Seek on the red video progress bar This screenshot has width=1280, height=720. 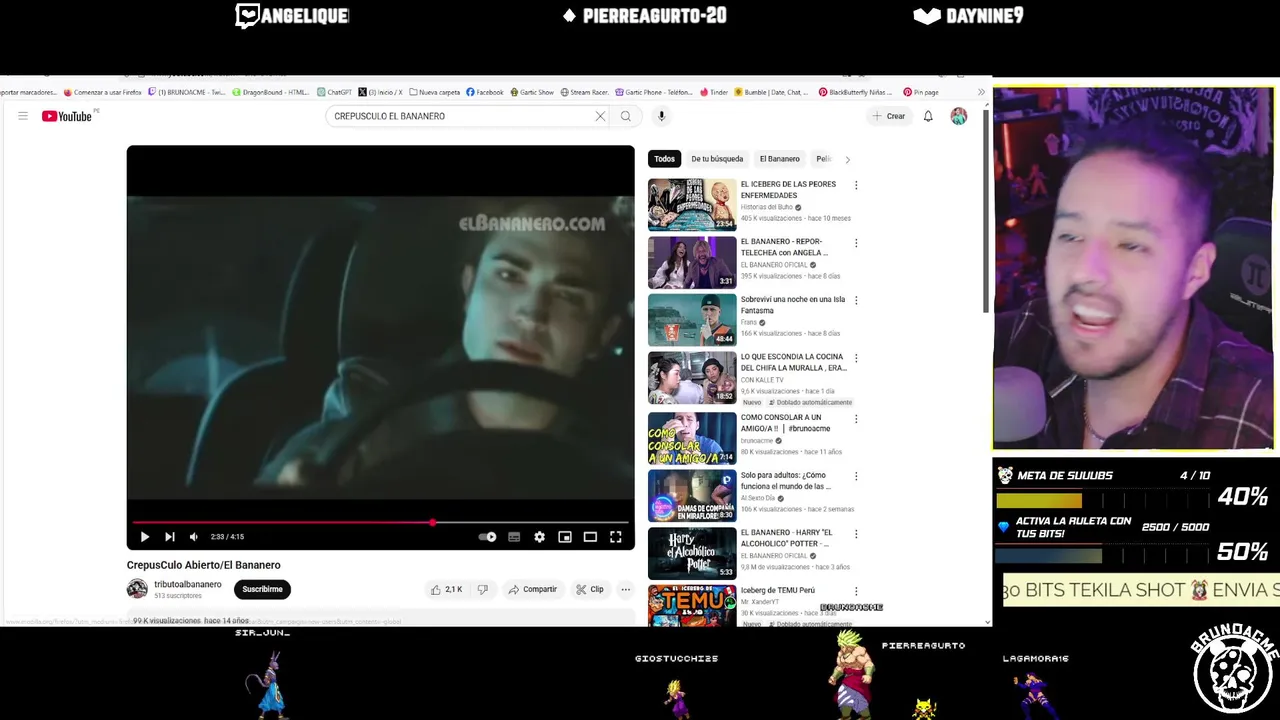pyautogui.click(x=380, y=522)
